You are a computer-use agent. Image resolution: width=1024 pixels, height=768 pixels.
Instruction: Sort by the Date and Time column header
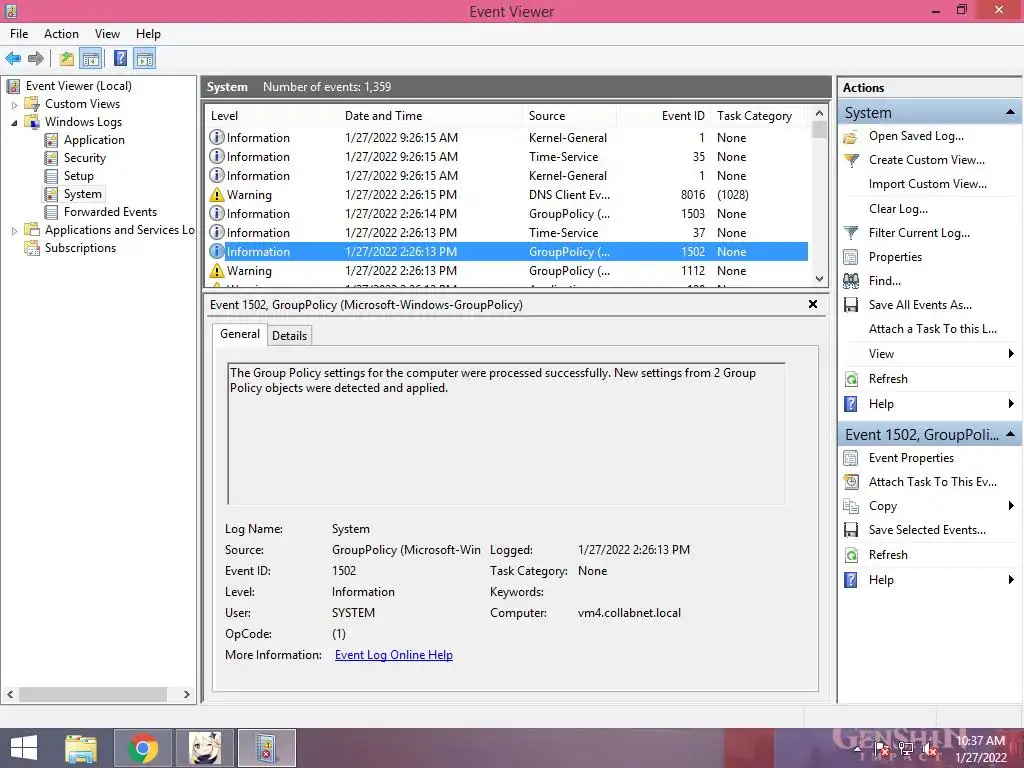431,116
